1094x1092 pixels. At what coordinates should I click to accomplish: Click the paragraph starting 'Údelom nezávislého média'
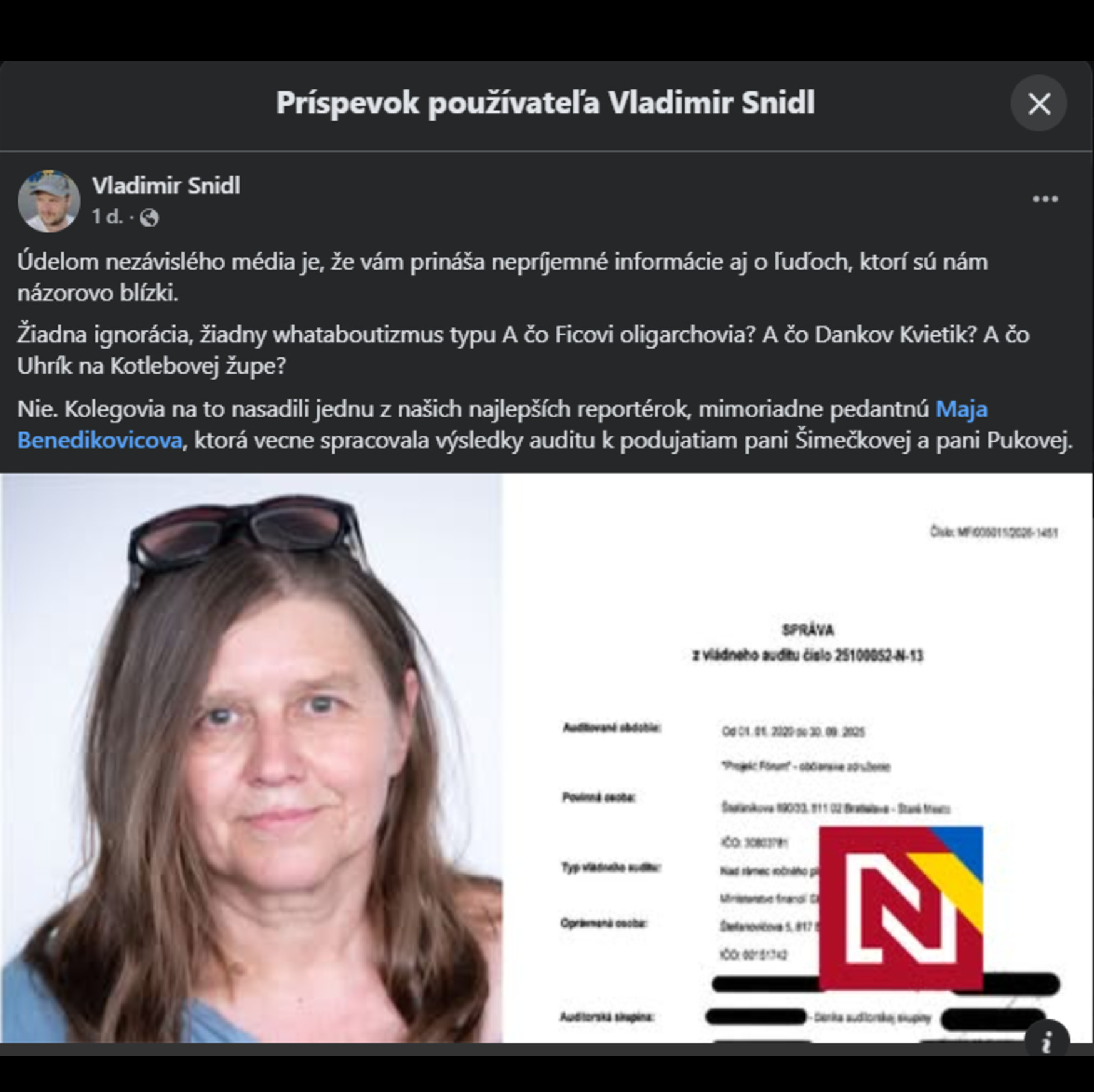[x=503, y=277]
